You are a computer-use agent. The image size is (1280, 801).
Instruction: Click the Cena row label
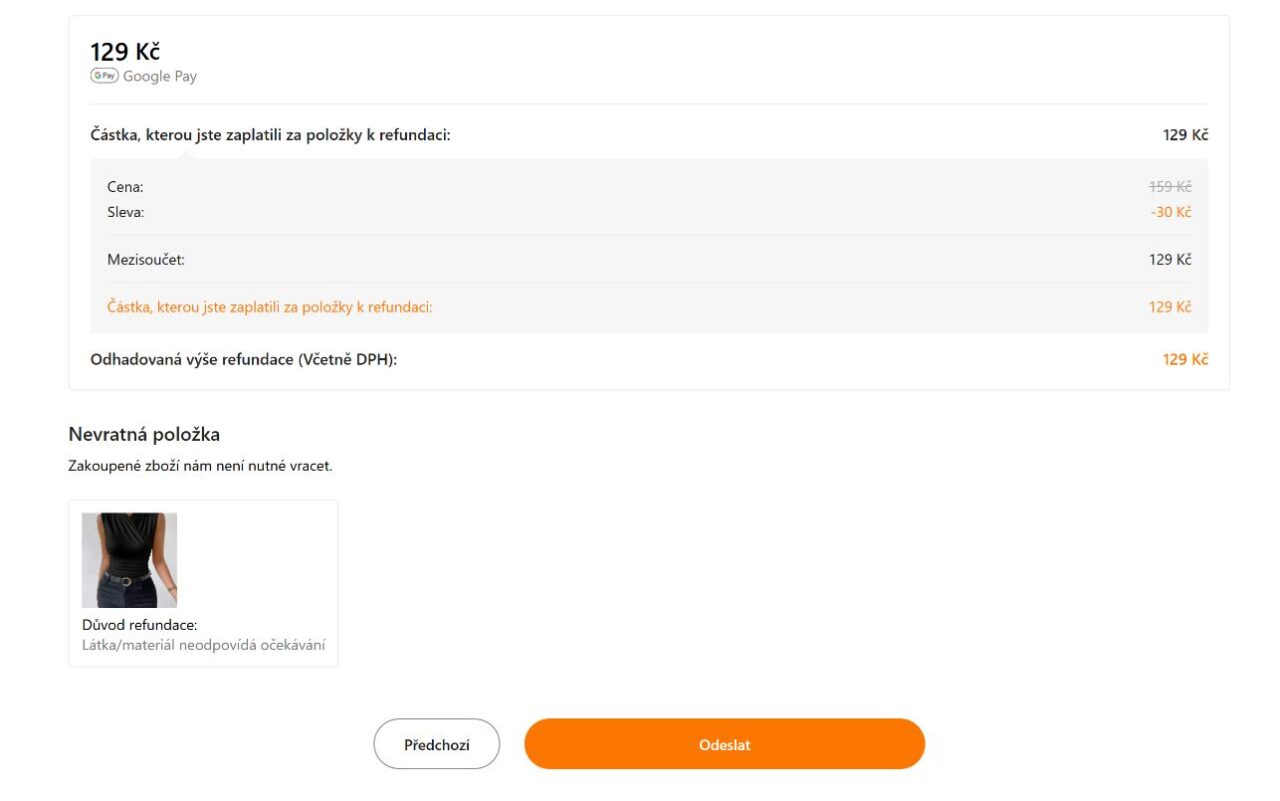pyautogui.click(x=125, y=187)
